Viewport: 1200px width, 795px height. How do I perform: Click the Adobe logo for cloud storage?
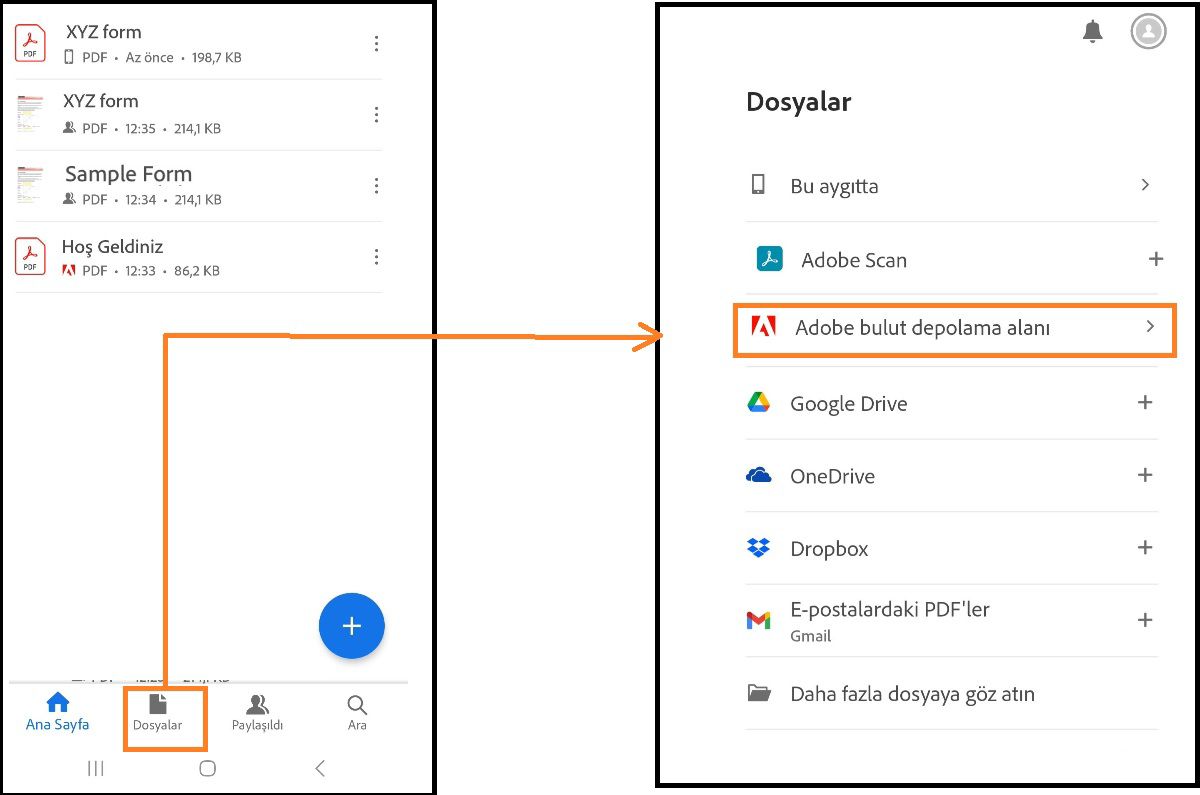click(x=763, y=326)
